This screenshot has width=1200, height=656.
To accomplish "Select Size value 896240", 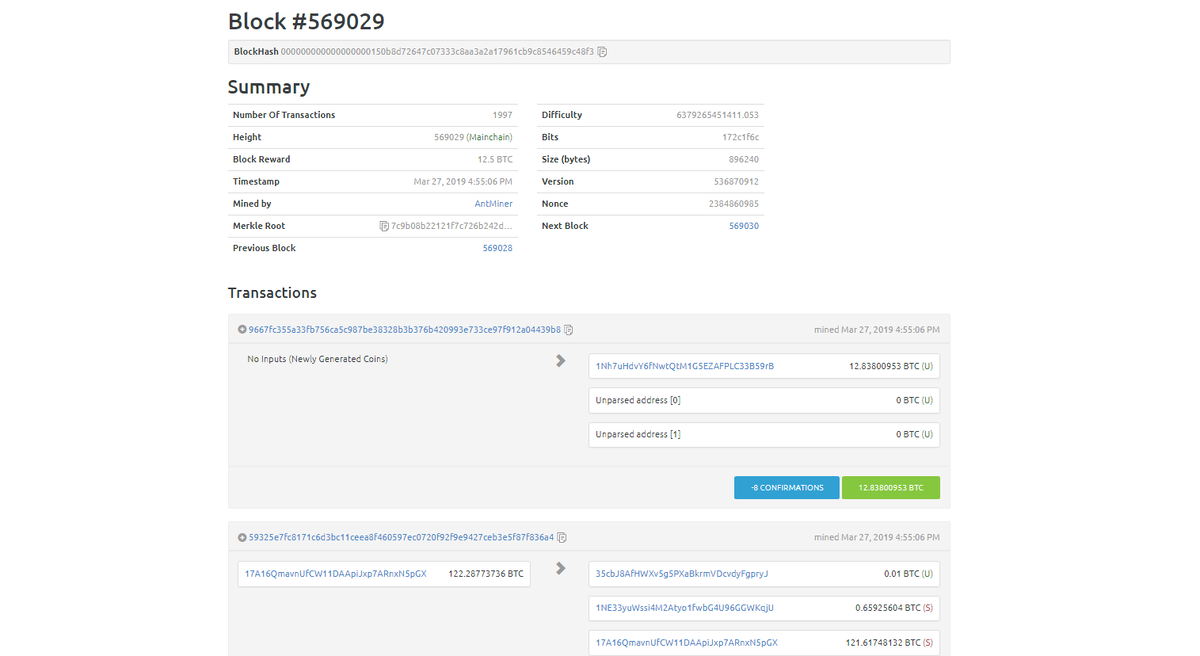I will (744, 159).
